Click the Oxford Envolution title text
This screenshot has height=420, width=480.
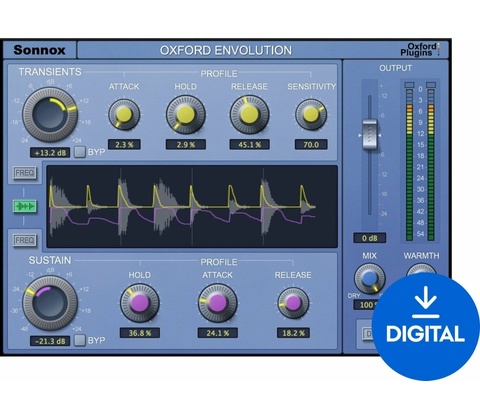click(x=226, y=50)
